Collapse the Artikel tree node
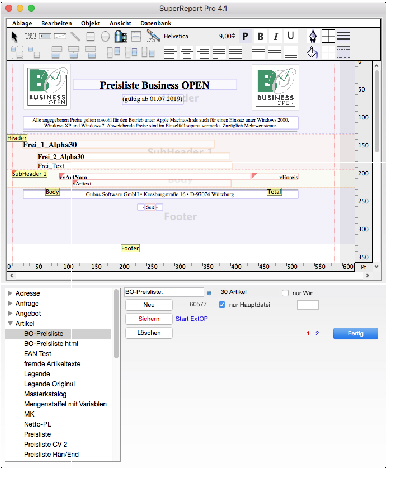399x479 pixels. coord(10,323)
